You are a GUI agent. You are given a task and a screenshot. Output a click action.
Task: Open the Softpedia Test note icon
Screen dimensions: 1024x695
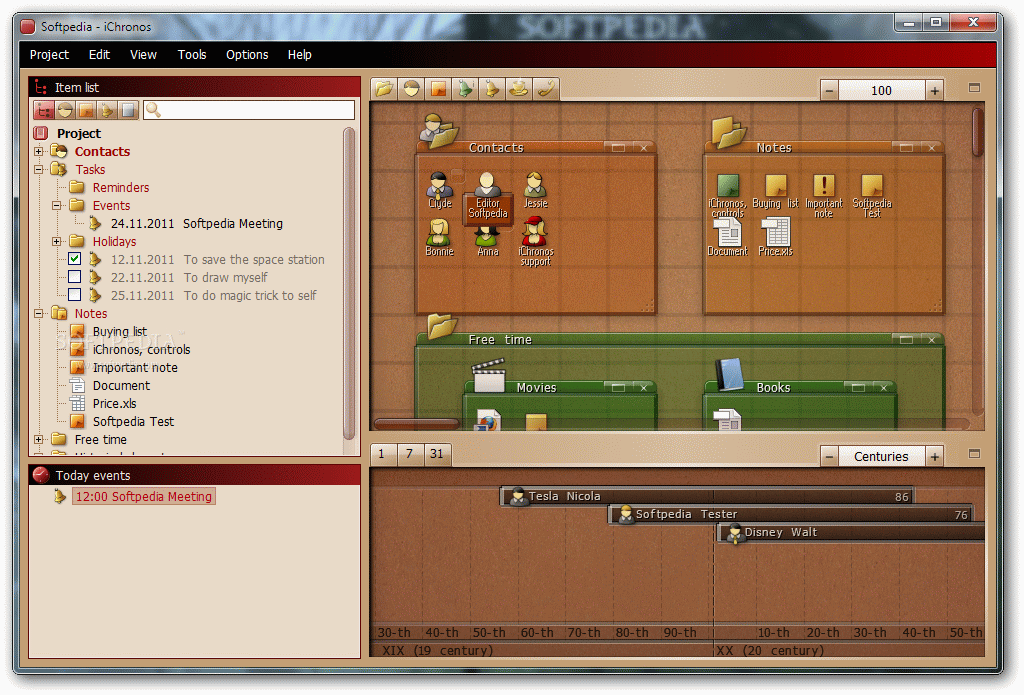pyautogui.click(x=872, y=195)
